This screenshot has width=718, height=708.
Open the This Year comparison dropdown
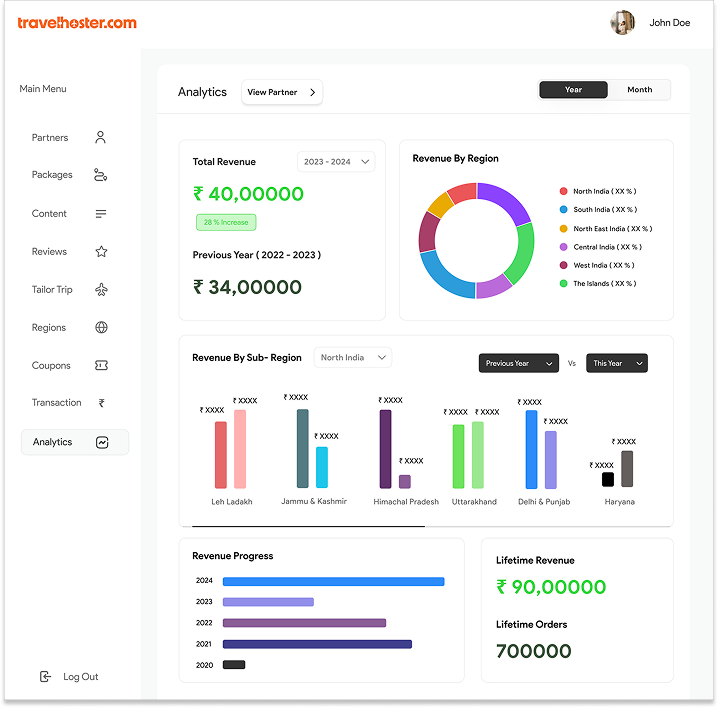click(x=617, y=363)
